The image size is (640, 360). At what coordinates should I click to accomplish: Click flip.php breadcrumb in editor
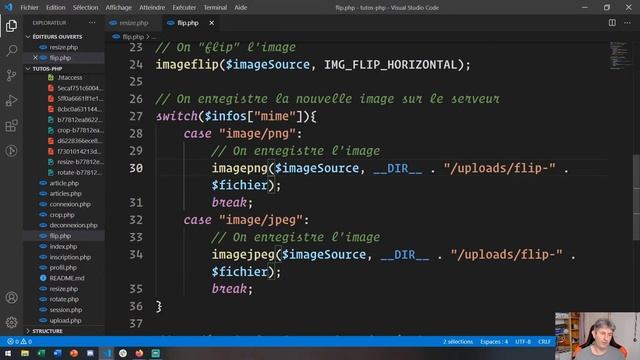133,37
